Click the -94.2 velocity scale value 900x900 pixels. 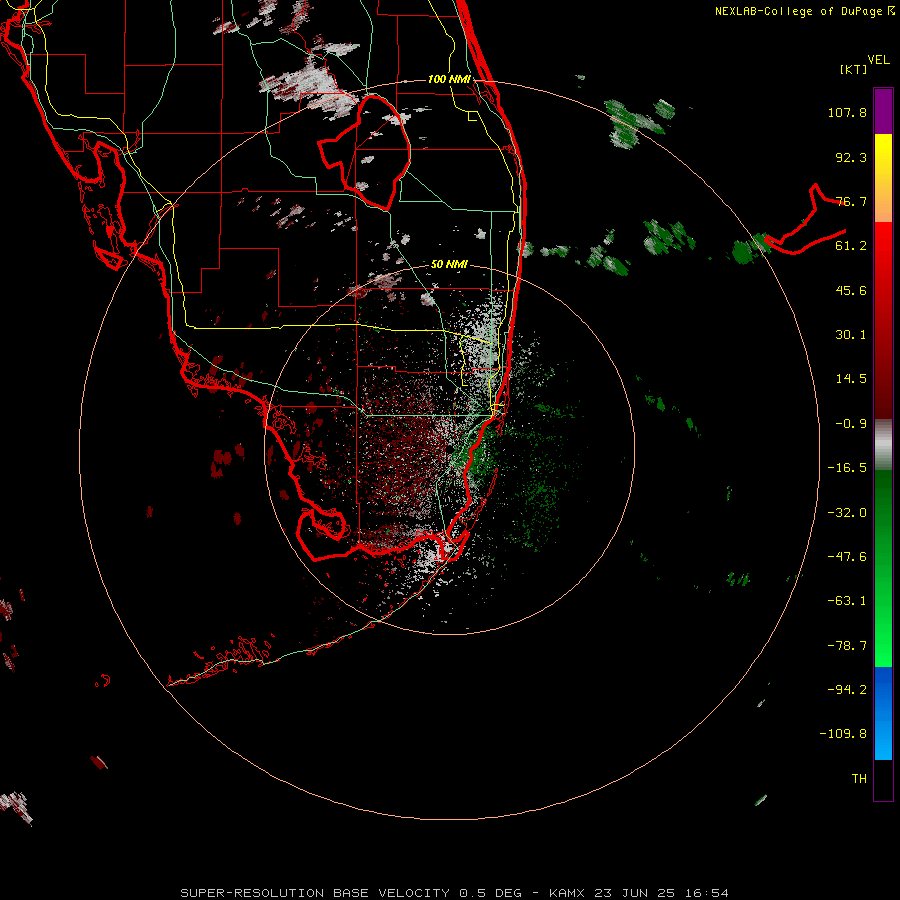coord(847,690)
